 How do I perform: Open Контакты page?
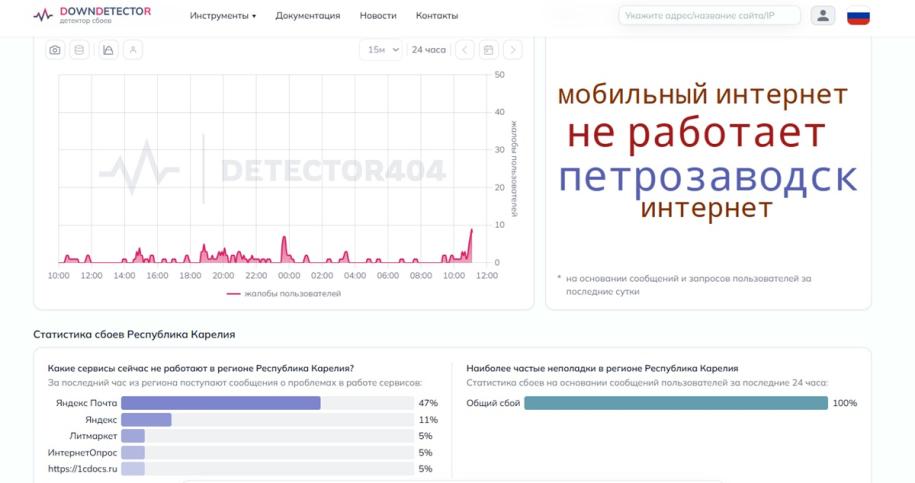(436, 16)
